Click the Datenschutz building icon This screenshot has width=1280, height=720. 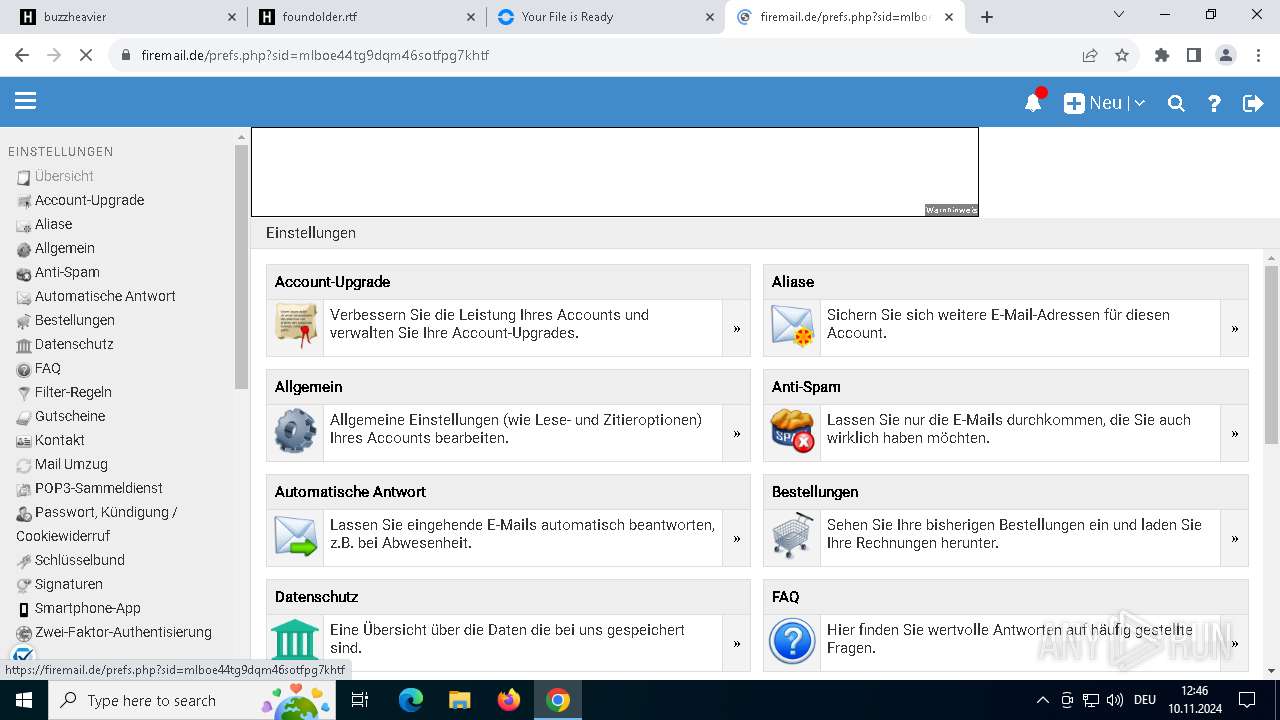295,641
